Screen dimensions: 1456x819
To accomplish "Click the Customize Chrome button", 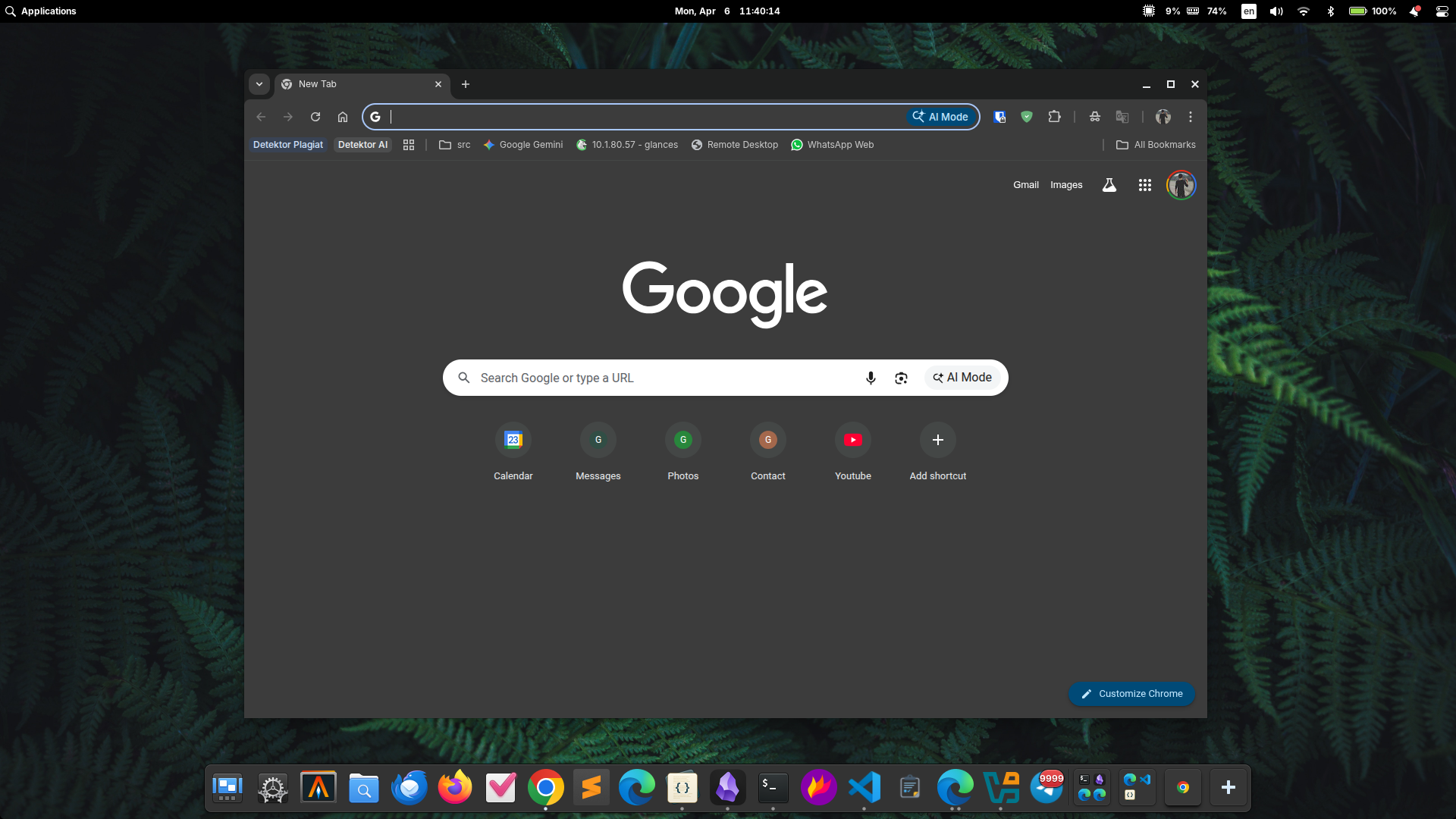I will pyautogui.click(x=1131, y=694).
